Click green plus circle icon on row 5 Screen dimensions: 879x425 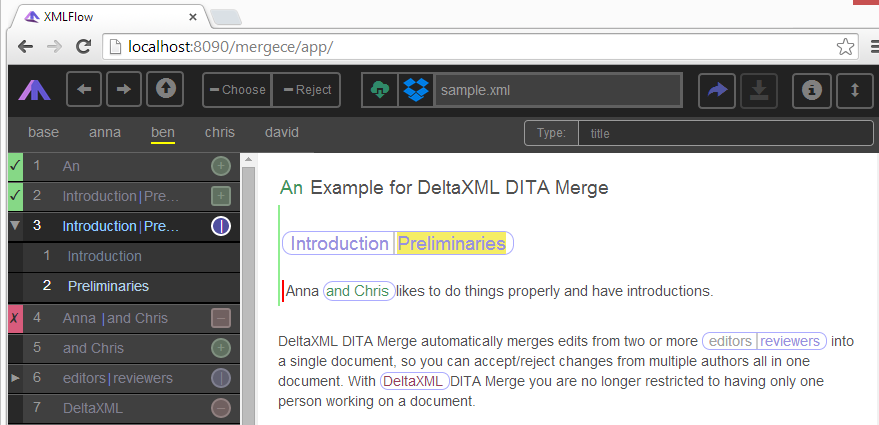point(221,348)
